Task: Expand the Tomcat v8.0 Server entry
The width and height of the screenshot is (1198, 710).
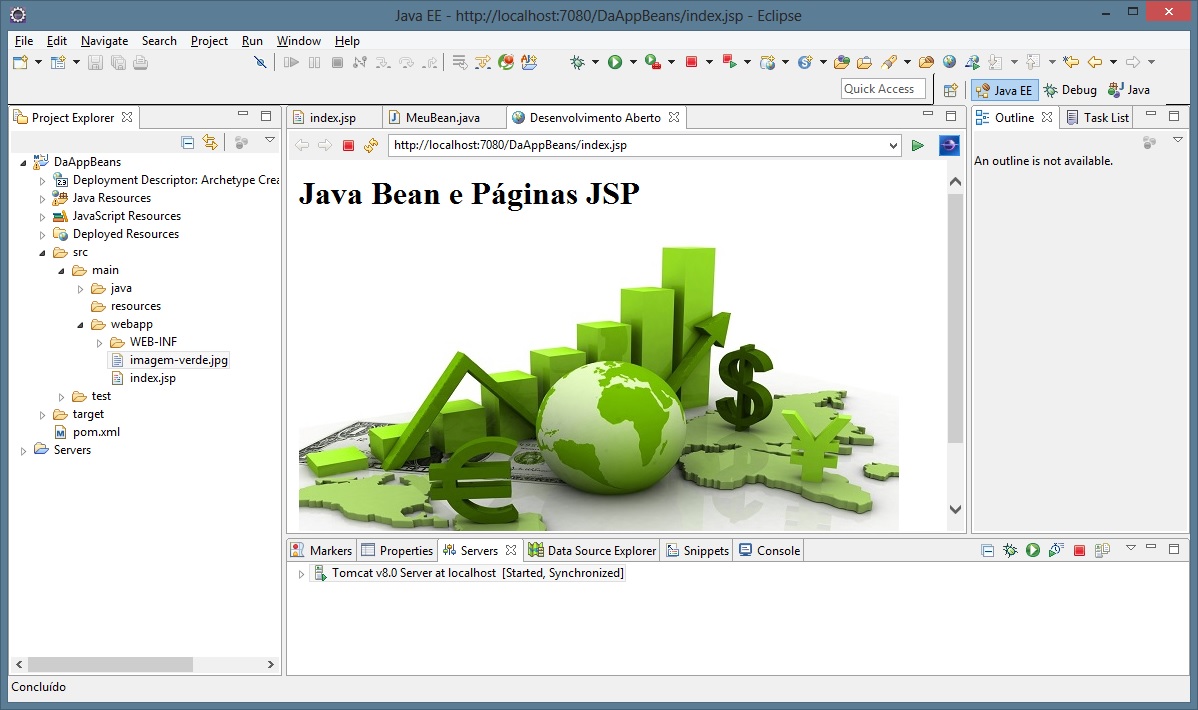Action: 301,574
